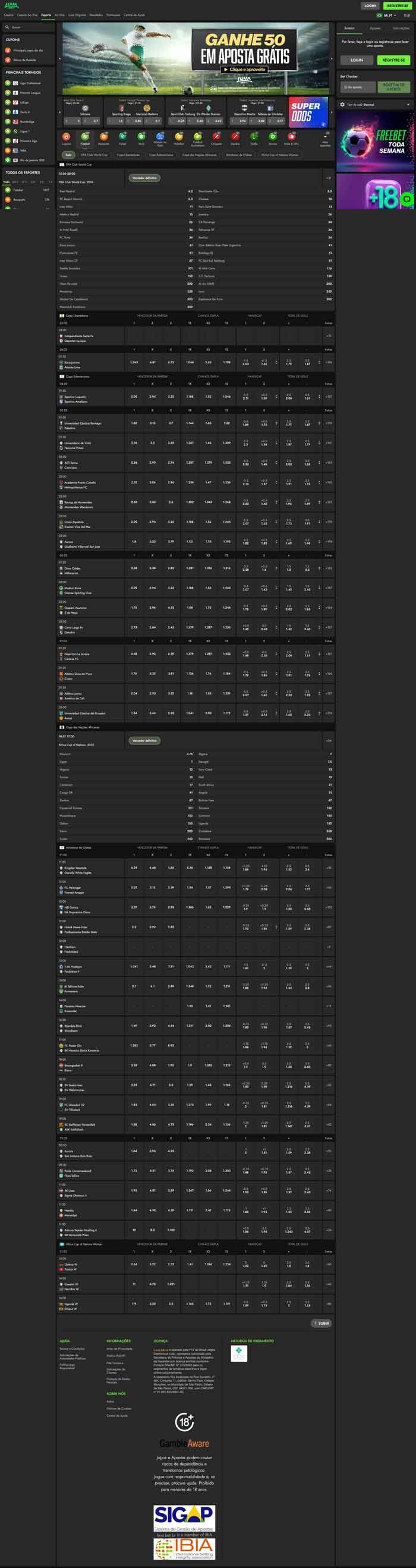Open Premier League in main tournaments
The image size is (416, 1568).
(x=30, y=93)
